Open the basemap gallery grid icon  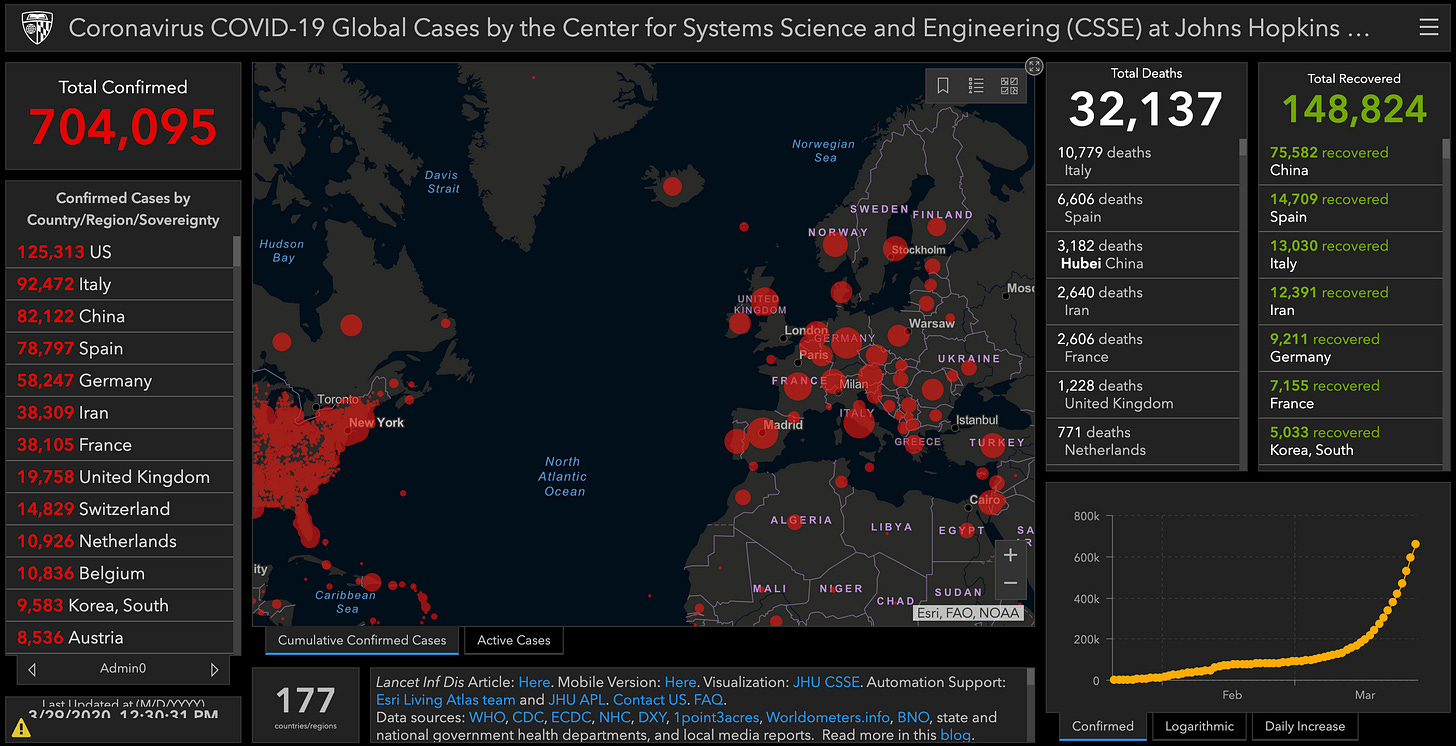(x=1009, y=86)
